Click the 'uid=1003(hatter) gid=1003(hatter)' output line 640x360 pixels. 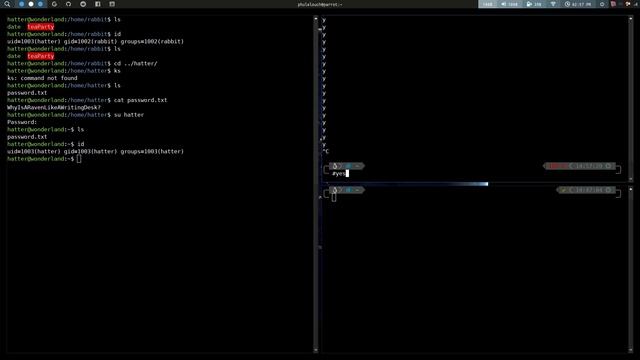click(95, 151)
